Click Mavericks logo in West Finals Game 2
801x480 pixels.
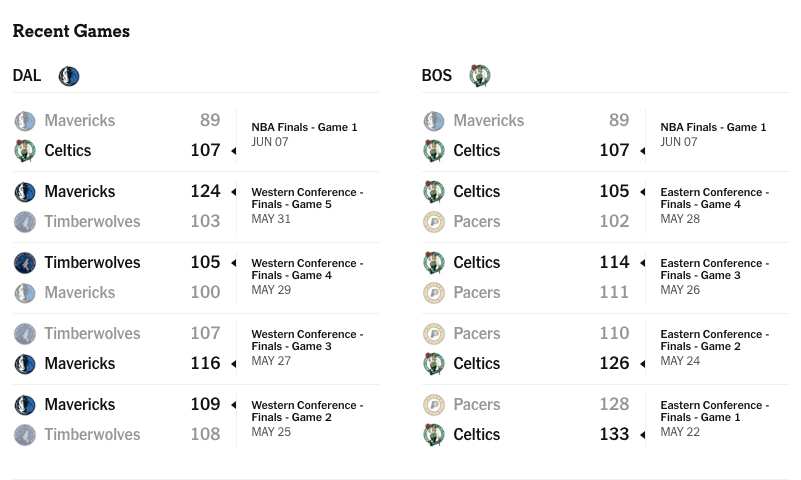(25, 404)
